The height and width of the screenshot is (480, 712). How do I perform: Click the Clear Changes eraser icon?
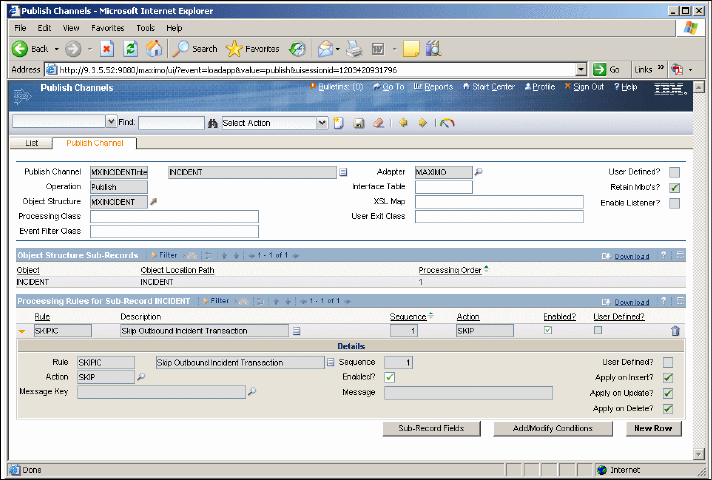[378, 123]
